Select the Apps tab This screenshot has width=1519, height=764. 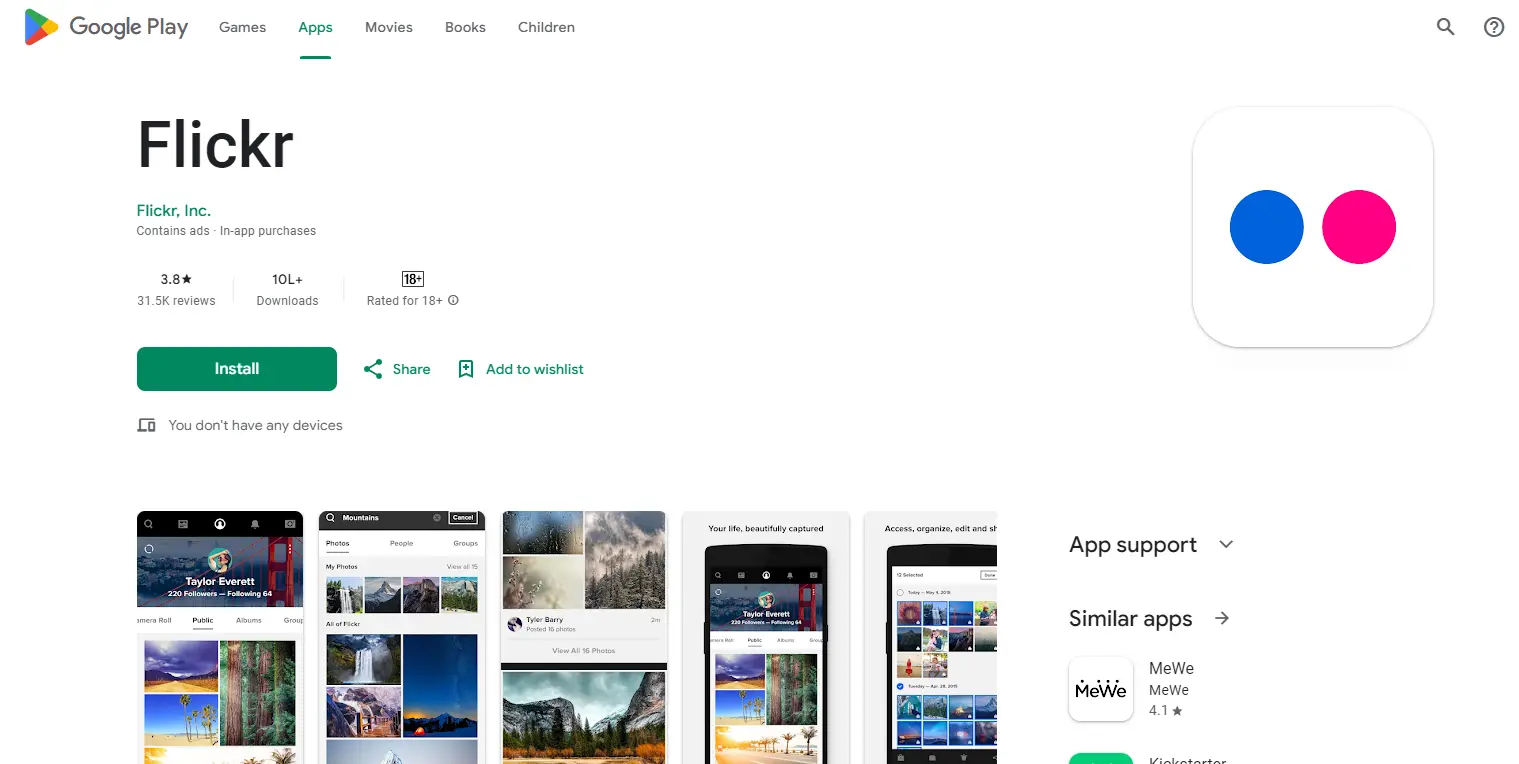(315, 27)
